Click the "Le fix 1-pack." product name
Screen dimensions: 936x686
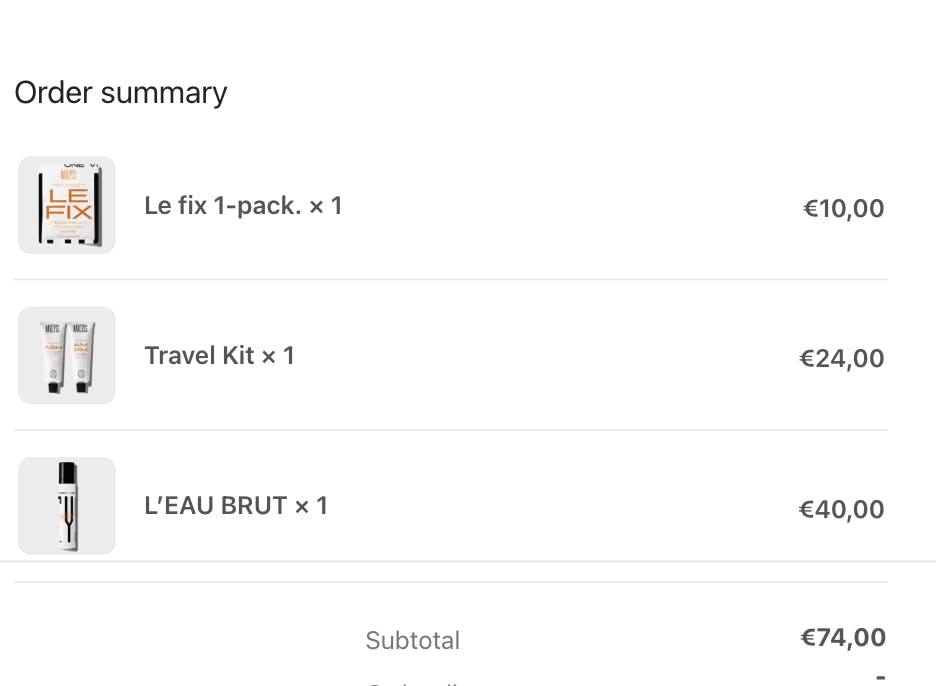click(x=222, y=206)
